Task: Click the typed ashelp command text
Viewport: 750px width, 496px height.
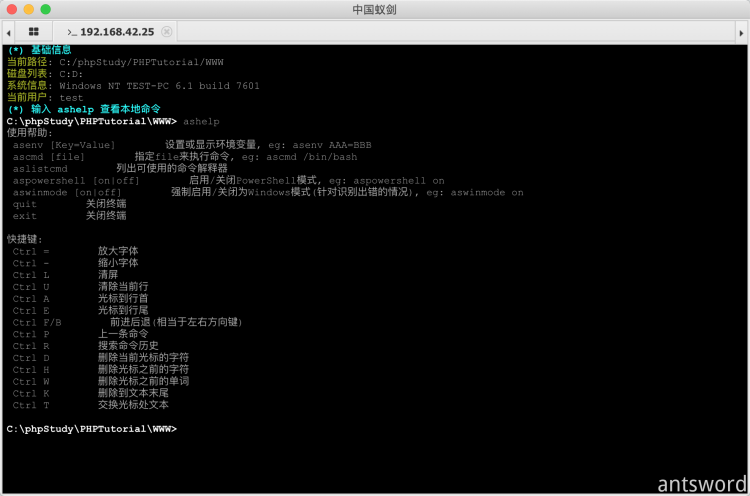Action: tap(201, 120)
